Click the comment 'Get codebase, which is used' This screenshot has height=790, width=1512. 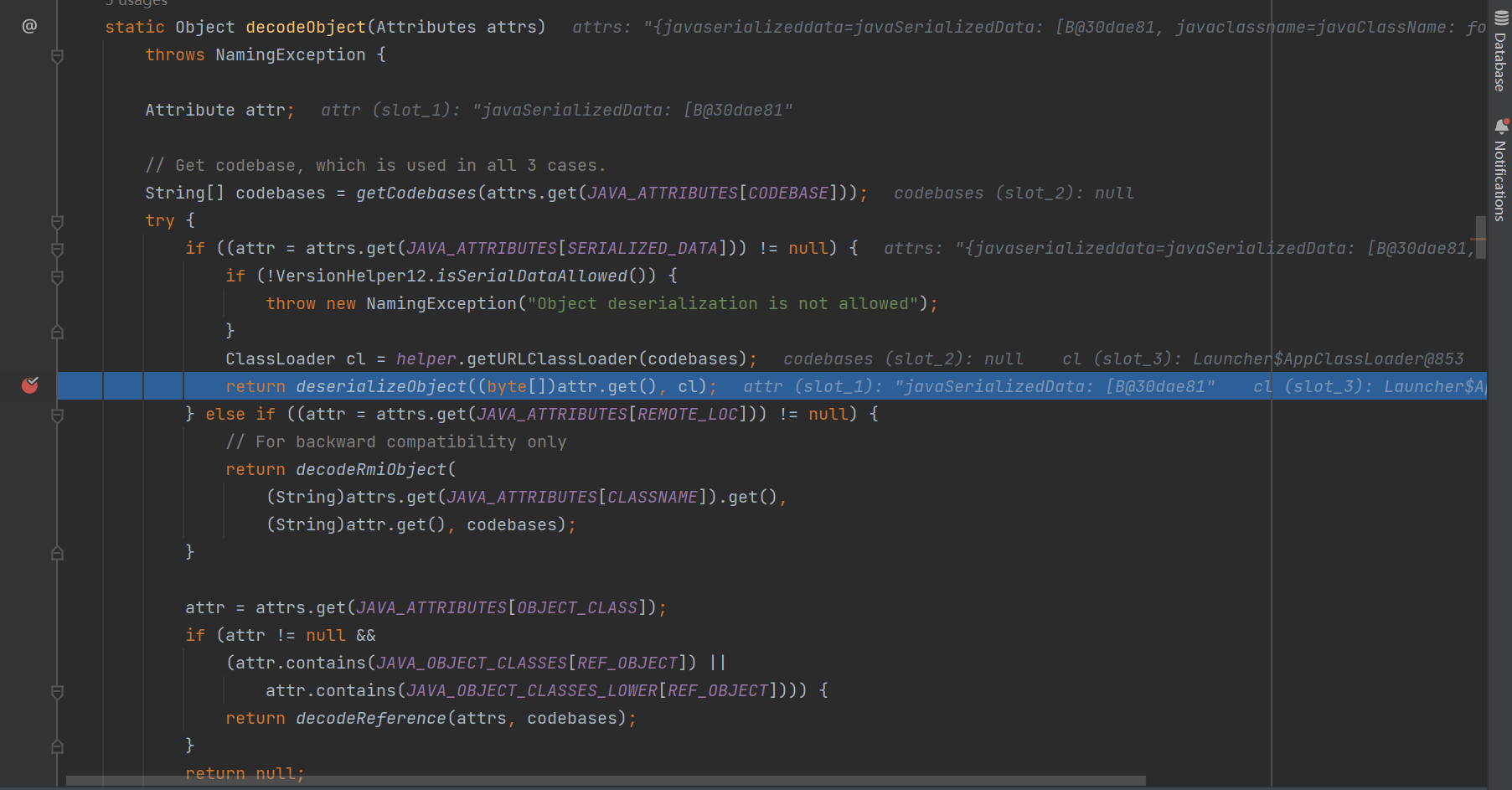[x=375, y=165]
